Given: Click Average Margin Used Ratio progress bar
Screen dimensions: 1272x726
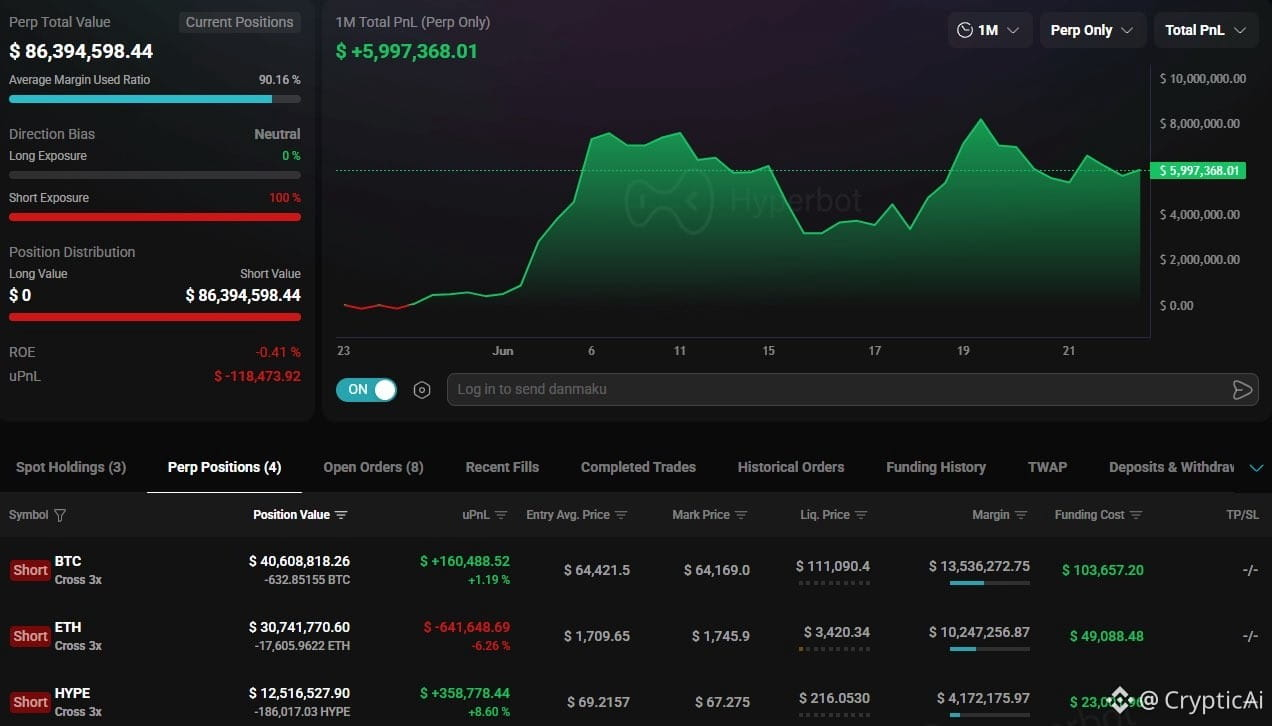Looking at the screenshot, I should [x=155, y=99].
